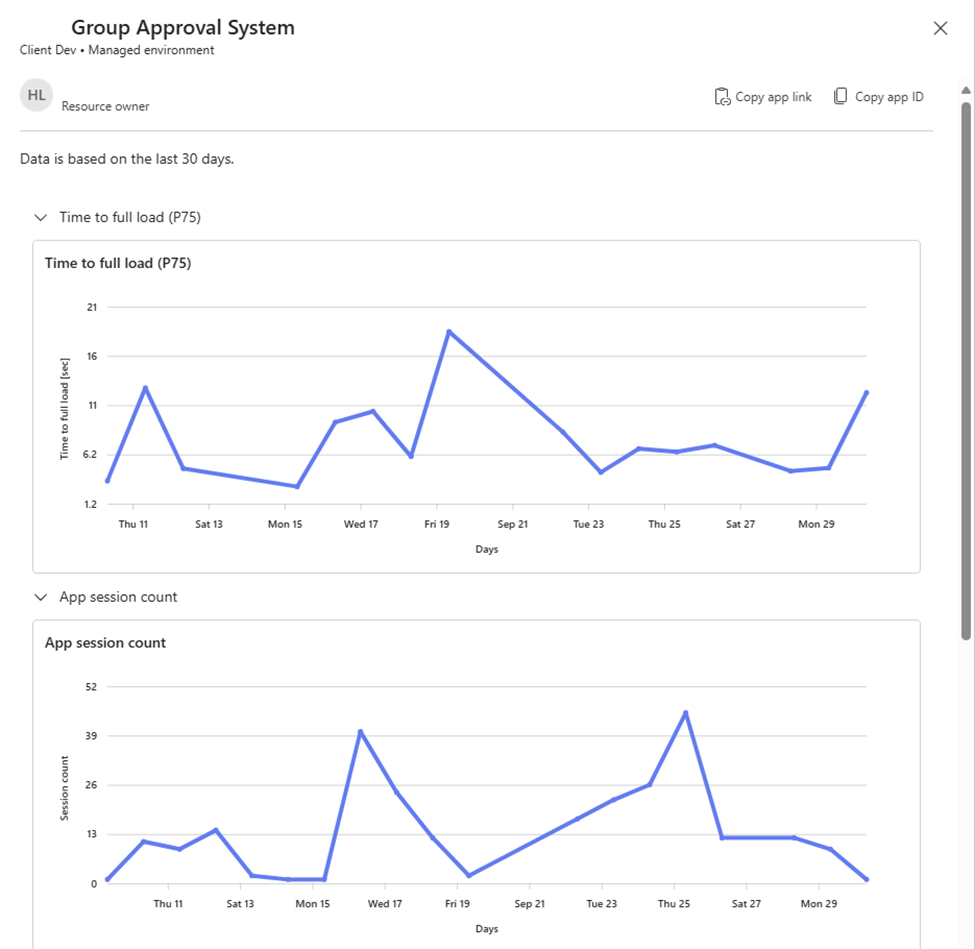Collapse the App session count section chevron
Image resolution: width=975 pixels, height=949 pixels.
click(40, 597)
